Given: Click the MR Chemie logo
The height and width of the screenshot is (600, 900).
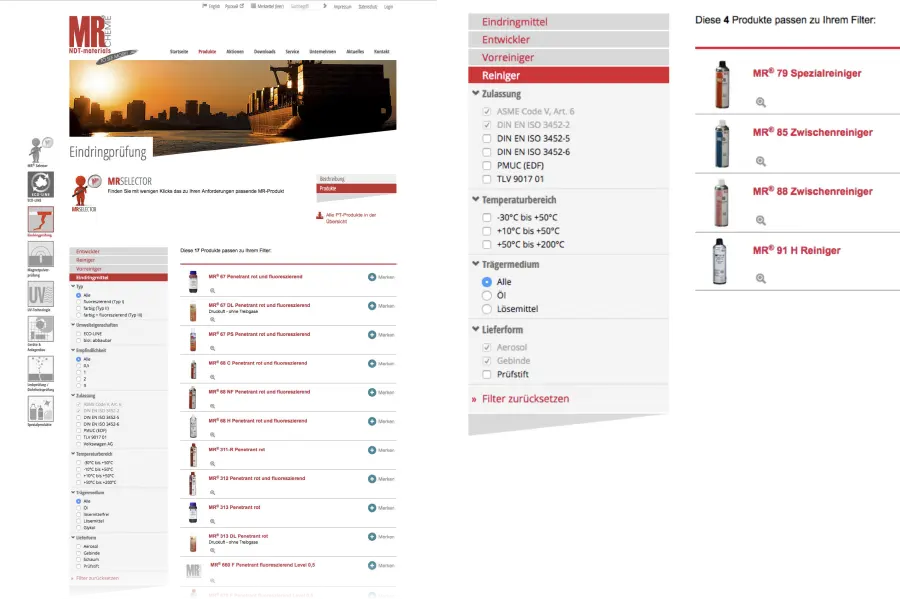Looking at the screenshot, I should [x=90, y=34].
